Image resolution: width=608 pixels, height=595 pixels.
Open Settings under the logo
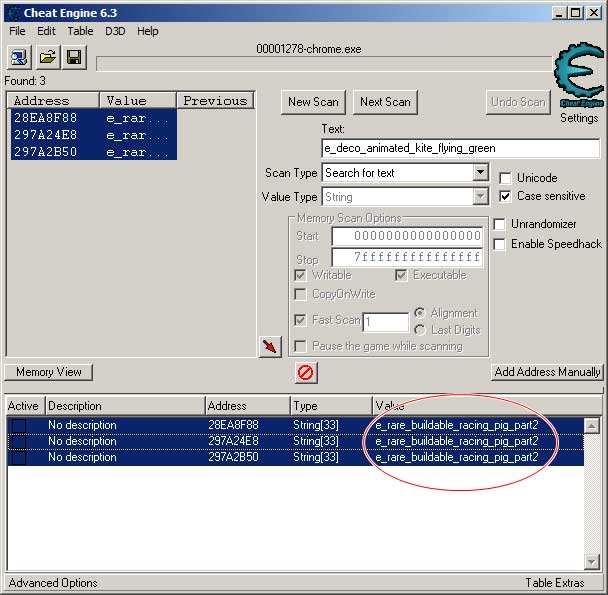coord(579,118)
